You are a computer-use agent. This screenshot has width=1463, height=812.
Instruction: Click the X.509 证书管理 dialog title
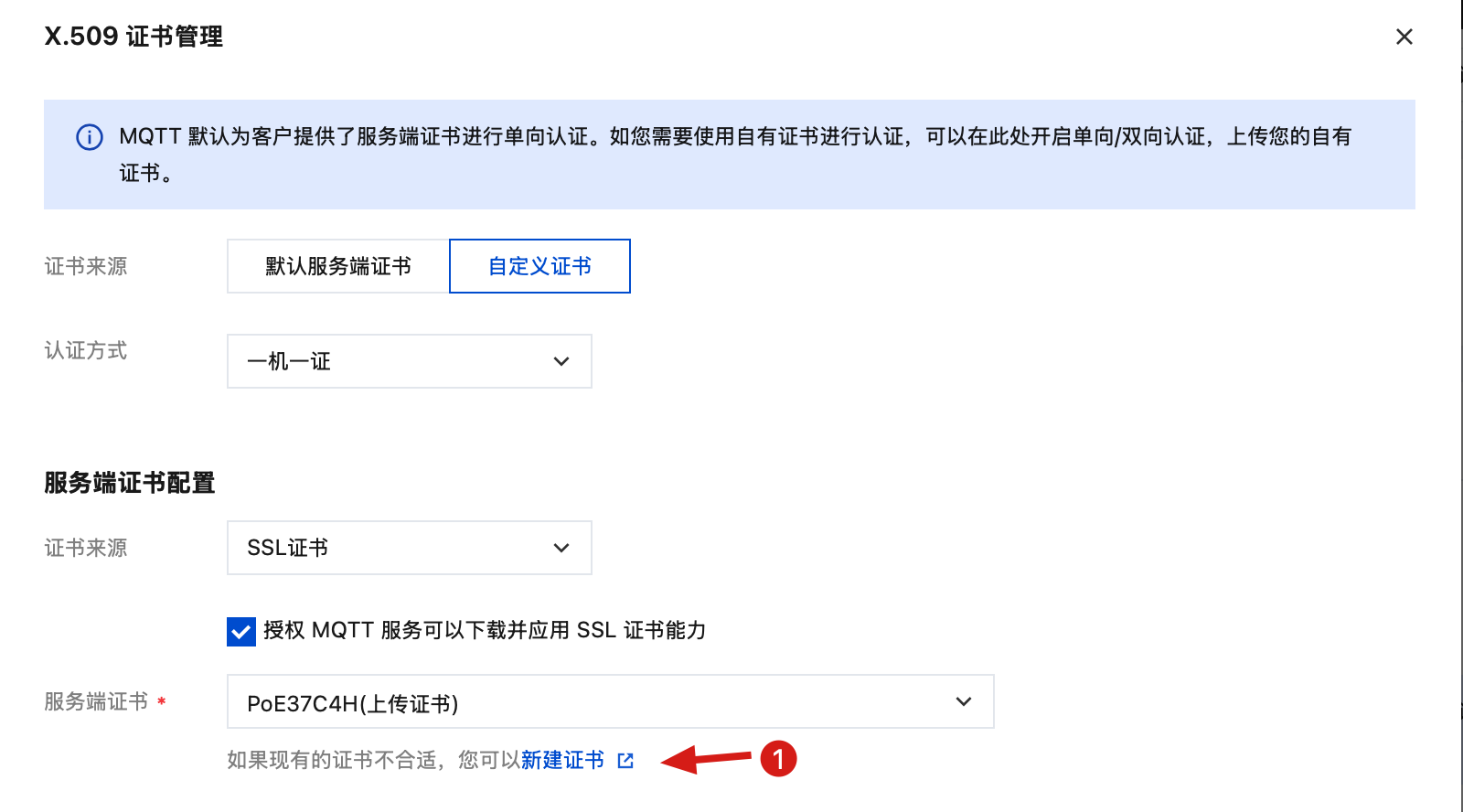[133, 37]
